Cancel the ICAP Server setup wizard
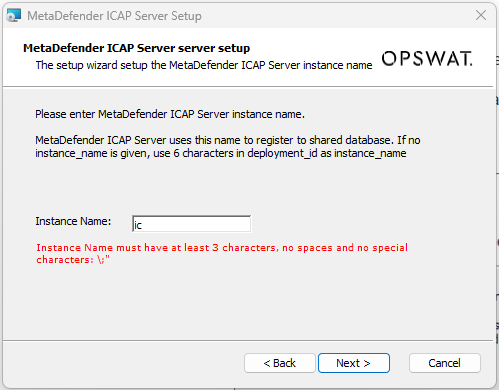 coord(445,363)
